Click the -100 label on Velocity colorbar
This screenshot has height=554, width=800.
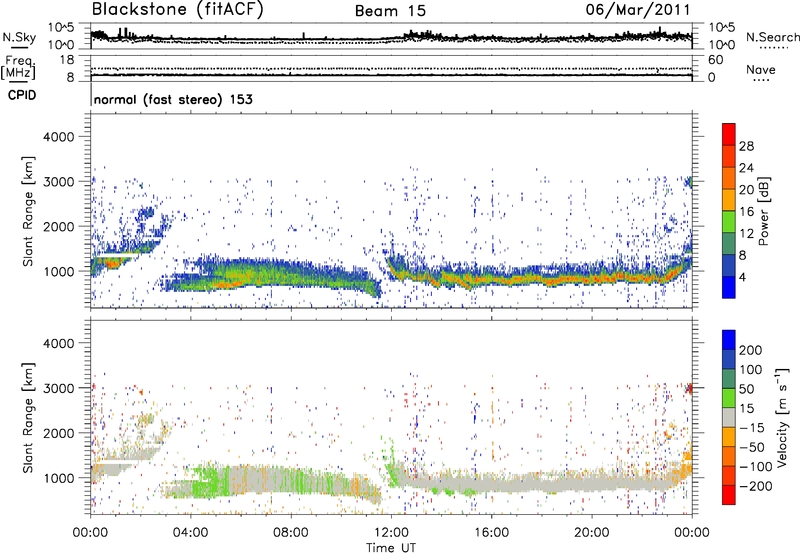(x=756, y=467)
